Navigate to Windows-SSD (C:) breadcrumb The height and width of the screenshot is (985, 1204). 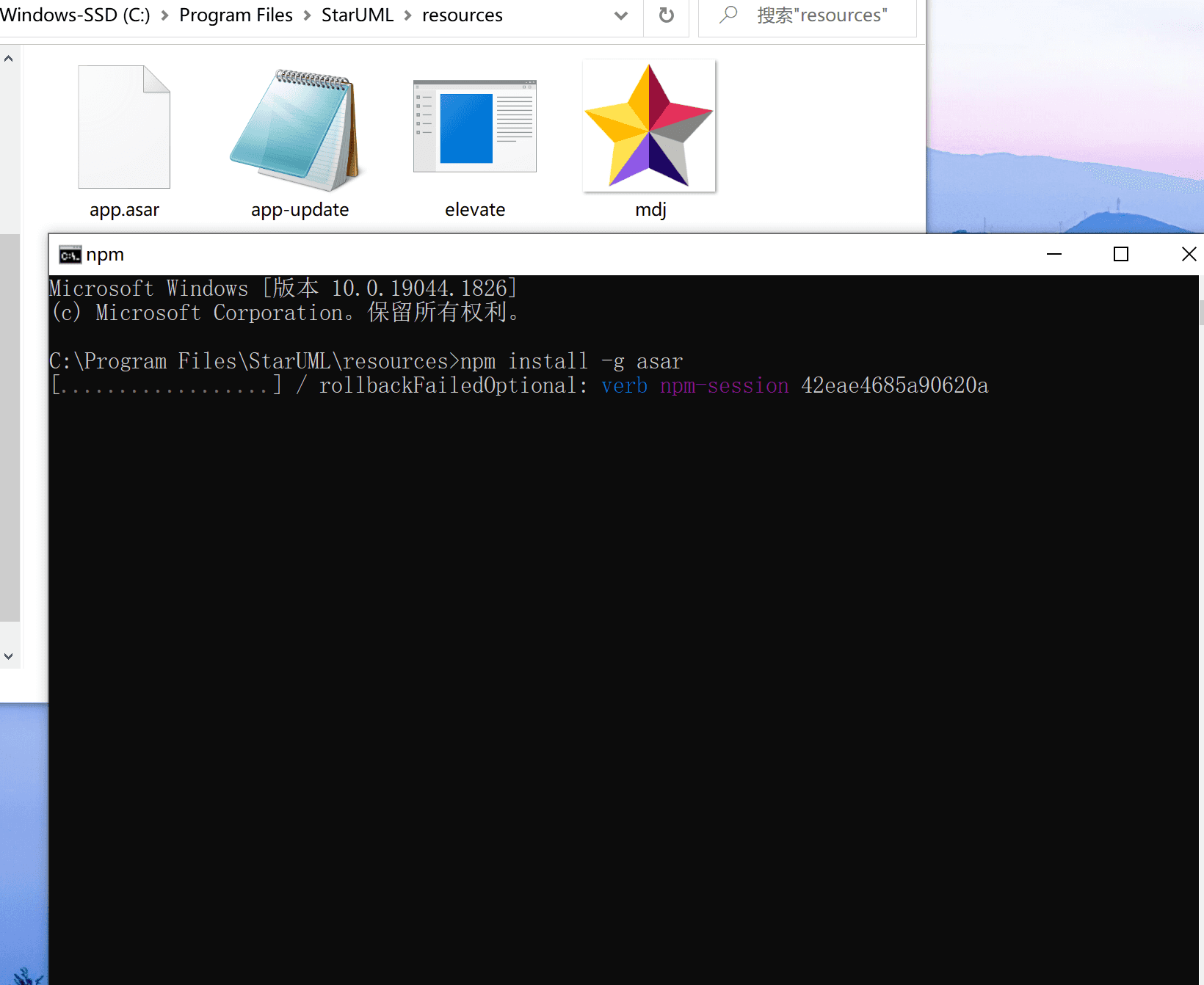[x=75, y=15]
